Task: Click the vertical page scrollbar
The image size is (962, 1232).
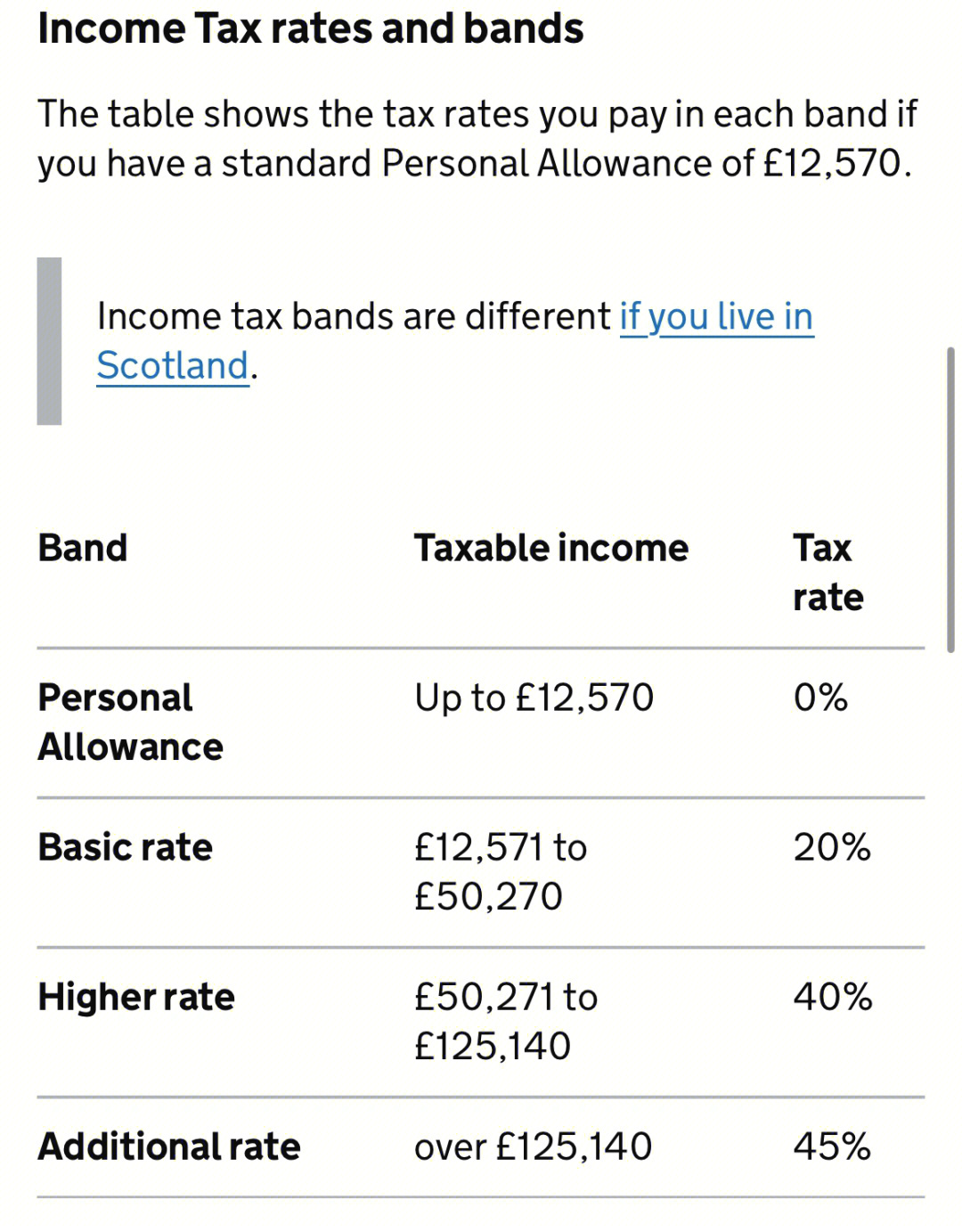Action: pos(950,501)
